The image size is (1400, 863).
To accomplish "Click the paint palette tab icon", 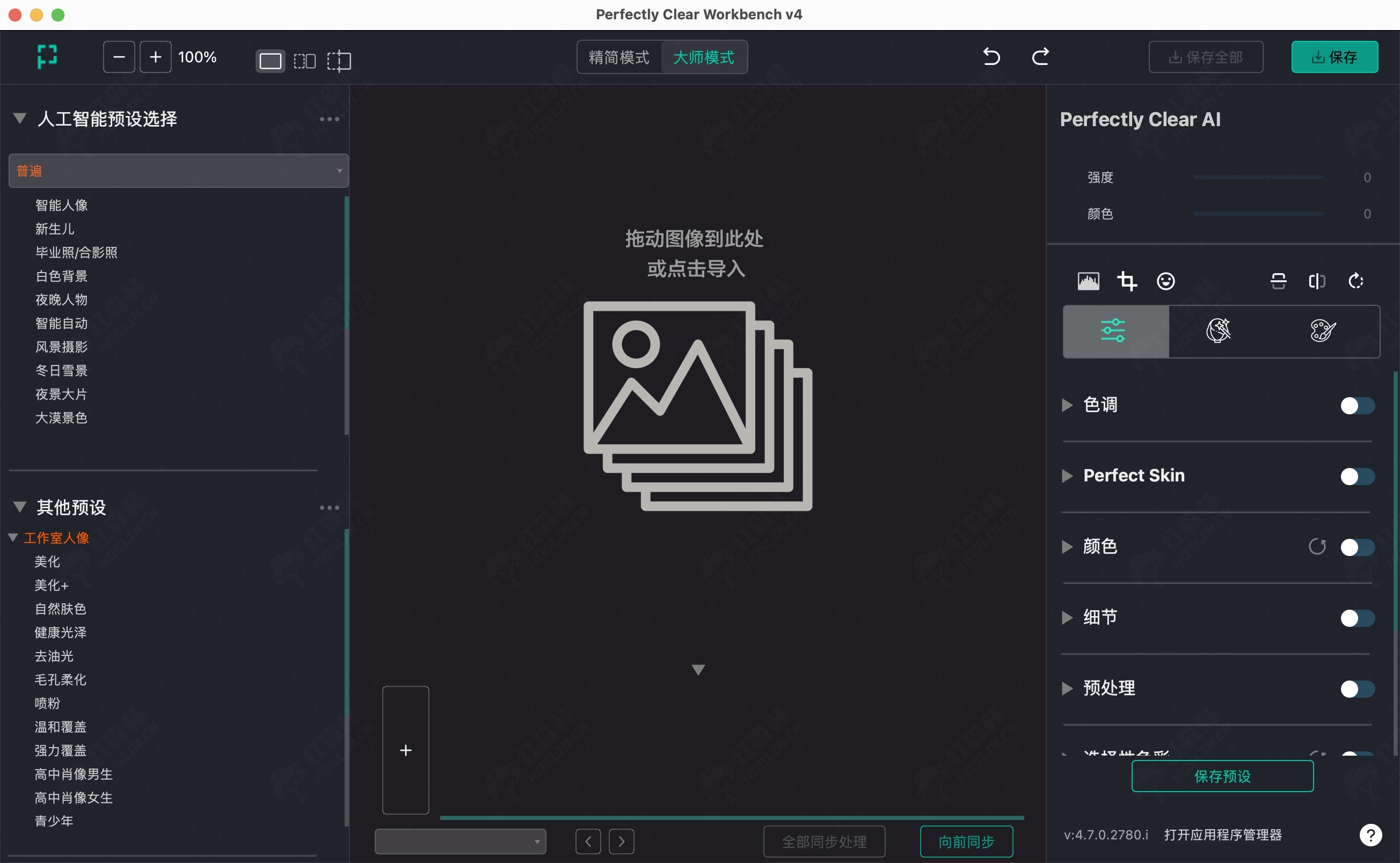I will (1322, 331).
